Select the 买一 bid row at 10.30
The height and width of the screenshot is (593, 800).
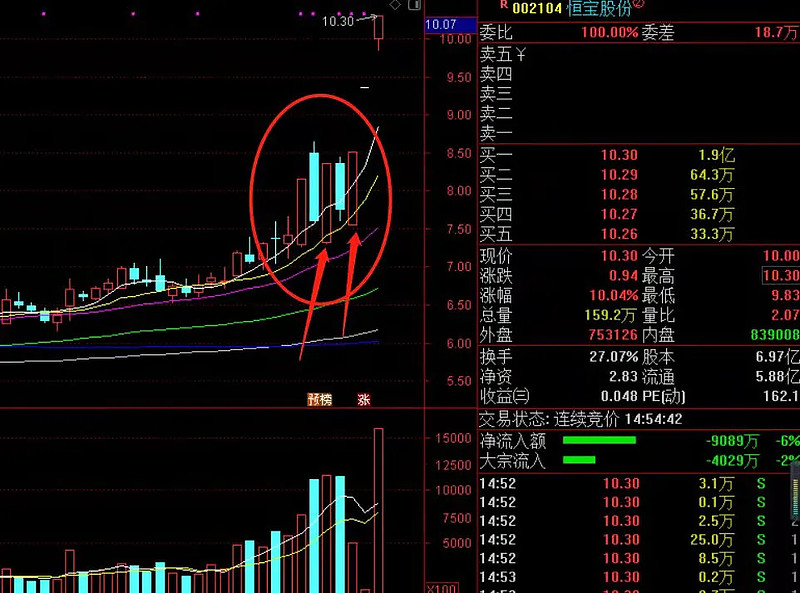tap(638, 155)
